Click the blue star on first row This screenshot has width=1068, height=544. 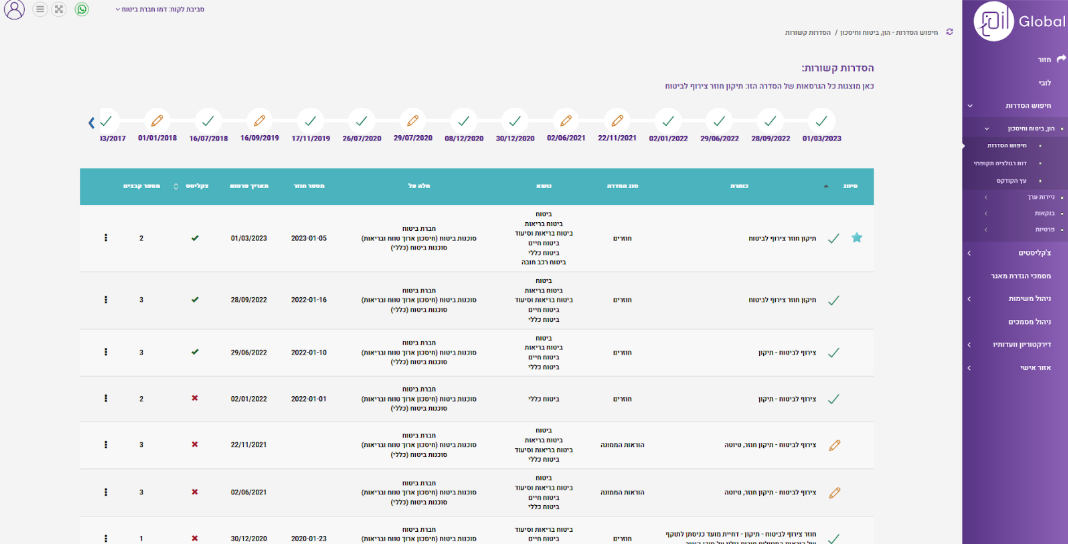pyautogui.click(x=856, y=238)
